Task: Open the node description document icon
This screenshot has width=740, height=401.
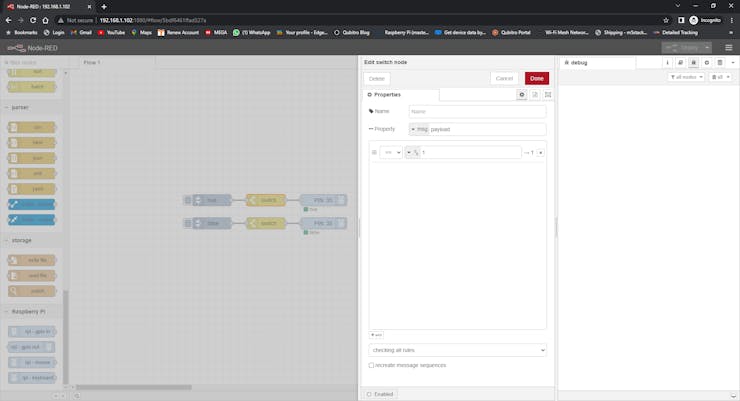Action: (535, 94)
